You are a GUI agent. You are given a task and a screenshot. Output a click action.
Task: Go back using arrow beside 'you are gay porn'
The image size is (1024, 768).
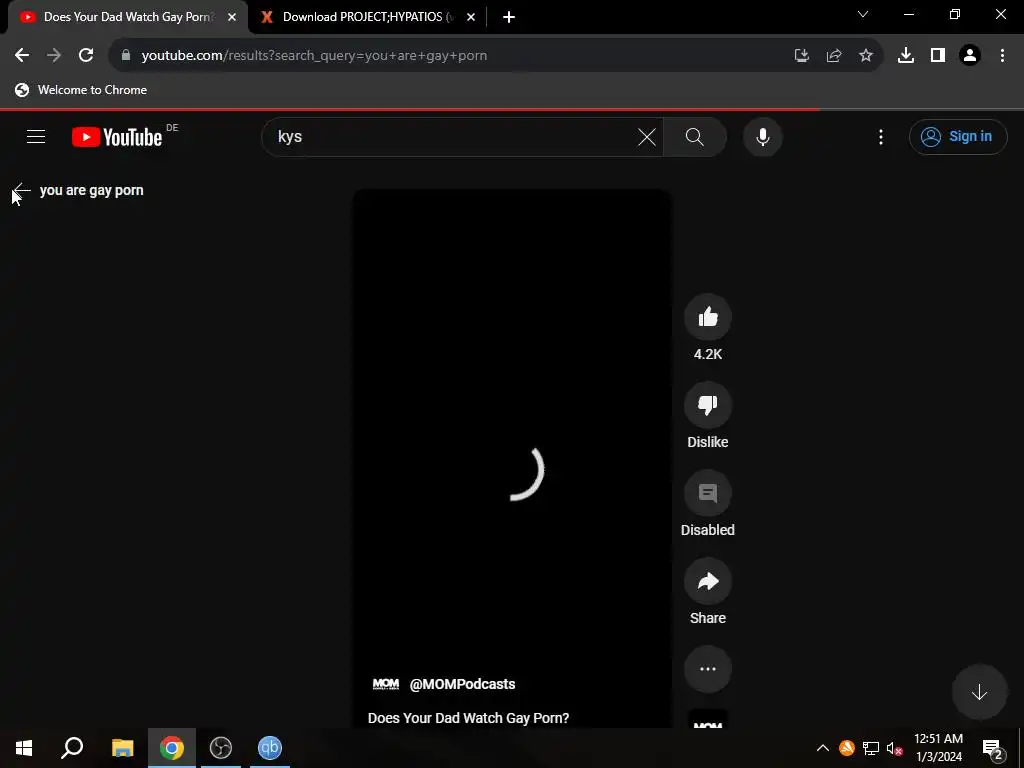[x=22, y=191]
